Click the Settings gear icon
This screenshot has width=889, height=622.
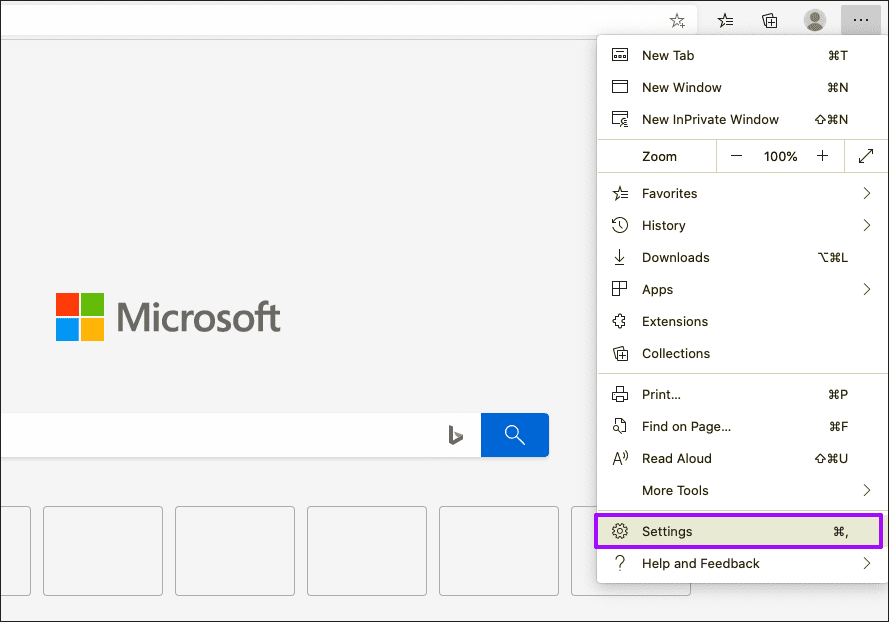coord(620,531)
